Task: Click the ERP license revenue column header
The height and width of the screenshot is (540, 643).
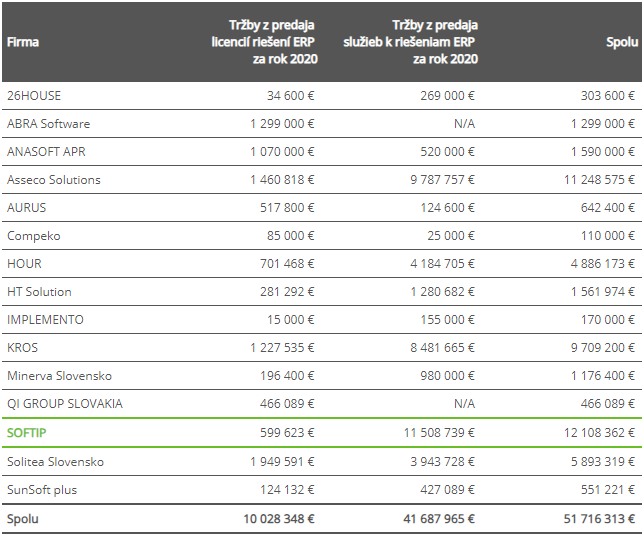Action: [x=263, y=42]
